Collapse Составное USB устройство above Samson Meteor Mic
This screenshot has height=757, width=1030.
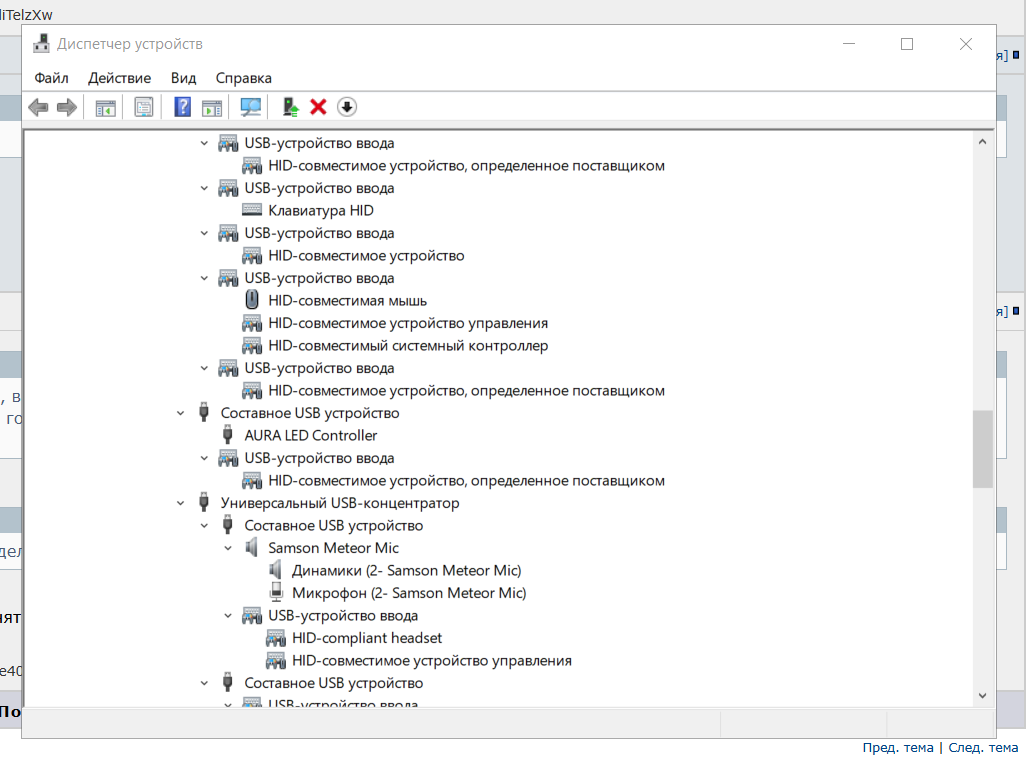point(204,526)
